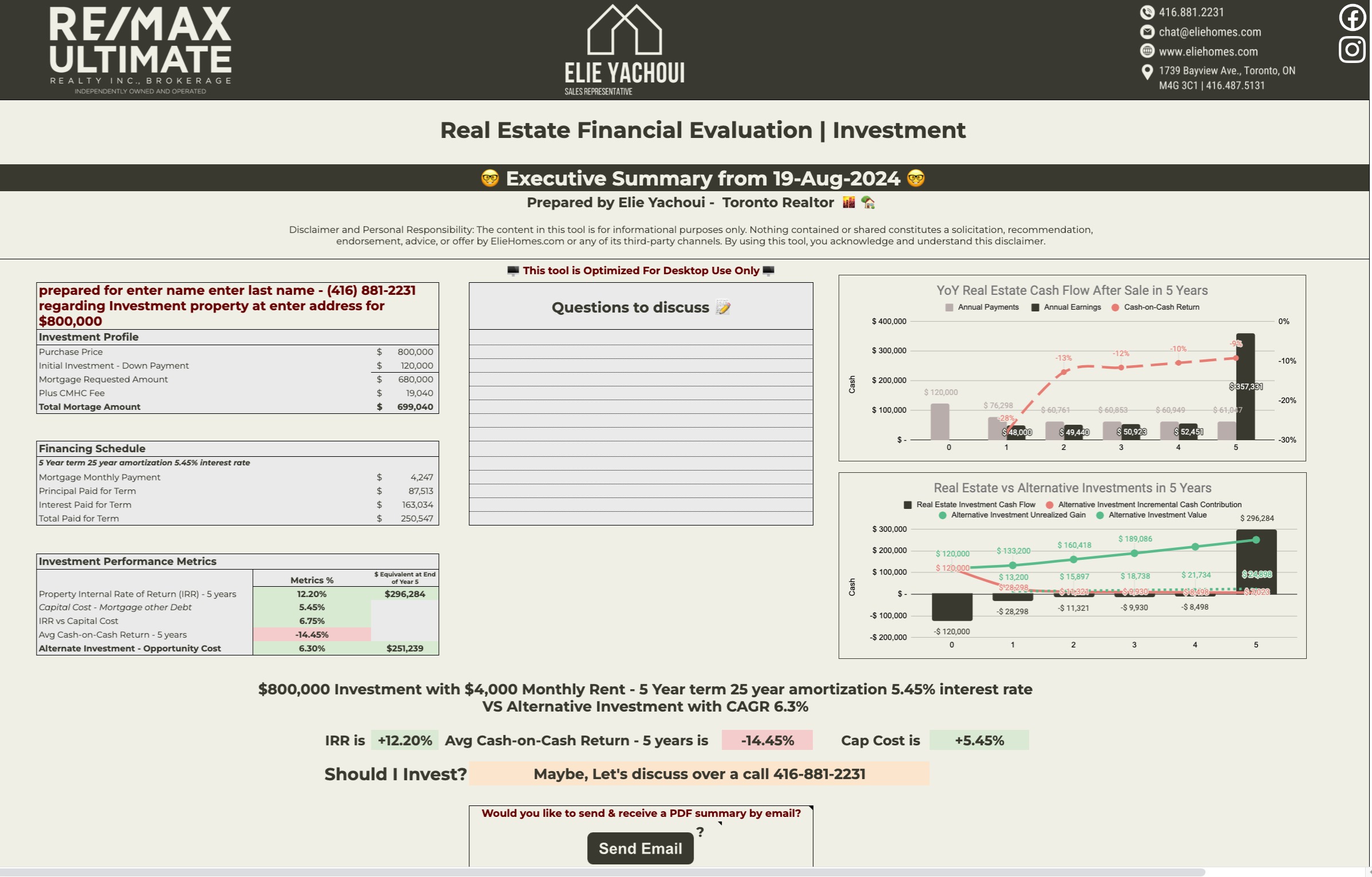
Task: Toggle Cash-on-Cash Return legend visibility
Action: (x=1155, y=307)
